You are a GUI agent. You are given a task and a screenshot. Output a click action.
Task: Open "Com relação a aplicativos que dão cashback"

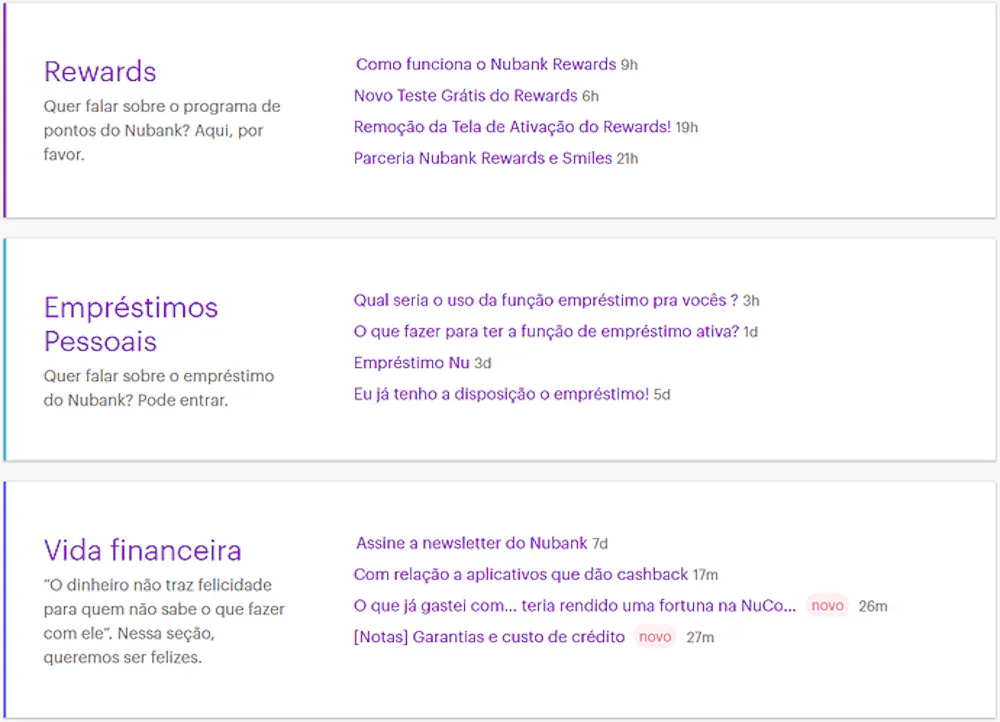[521, 575]
